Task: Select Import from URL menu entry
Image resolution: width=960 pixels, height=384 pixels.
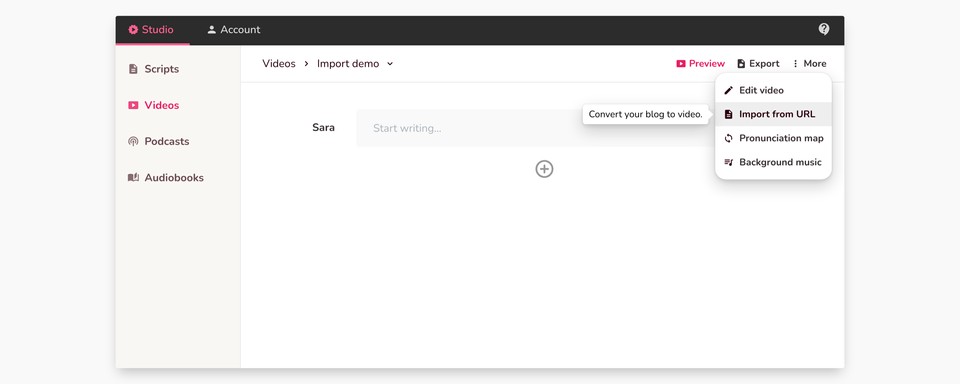Action: click(x=773, y=114)
